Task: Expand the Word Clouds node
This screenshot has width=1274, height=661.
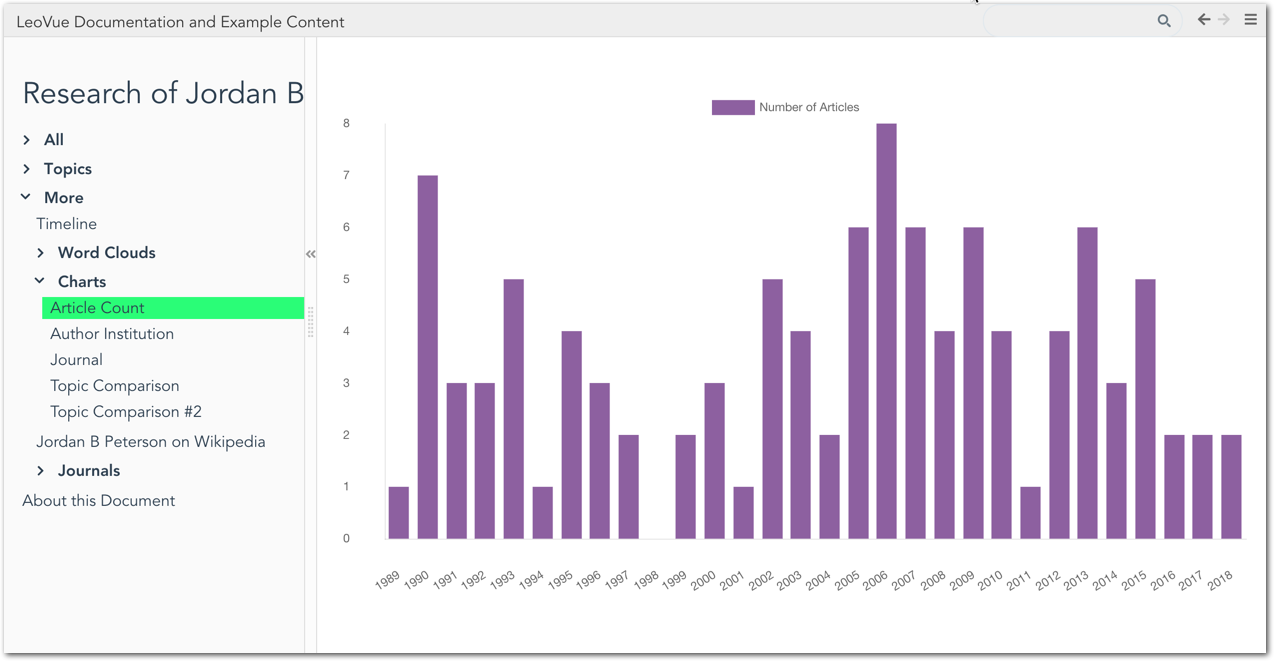Action: click(x=41, y=253)
